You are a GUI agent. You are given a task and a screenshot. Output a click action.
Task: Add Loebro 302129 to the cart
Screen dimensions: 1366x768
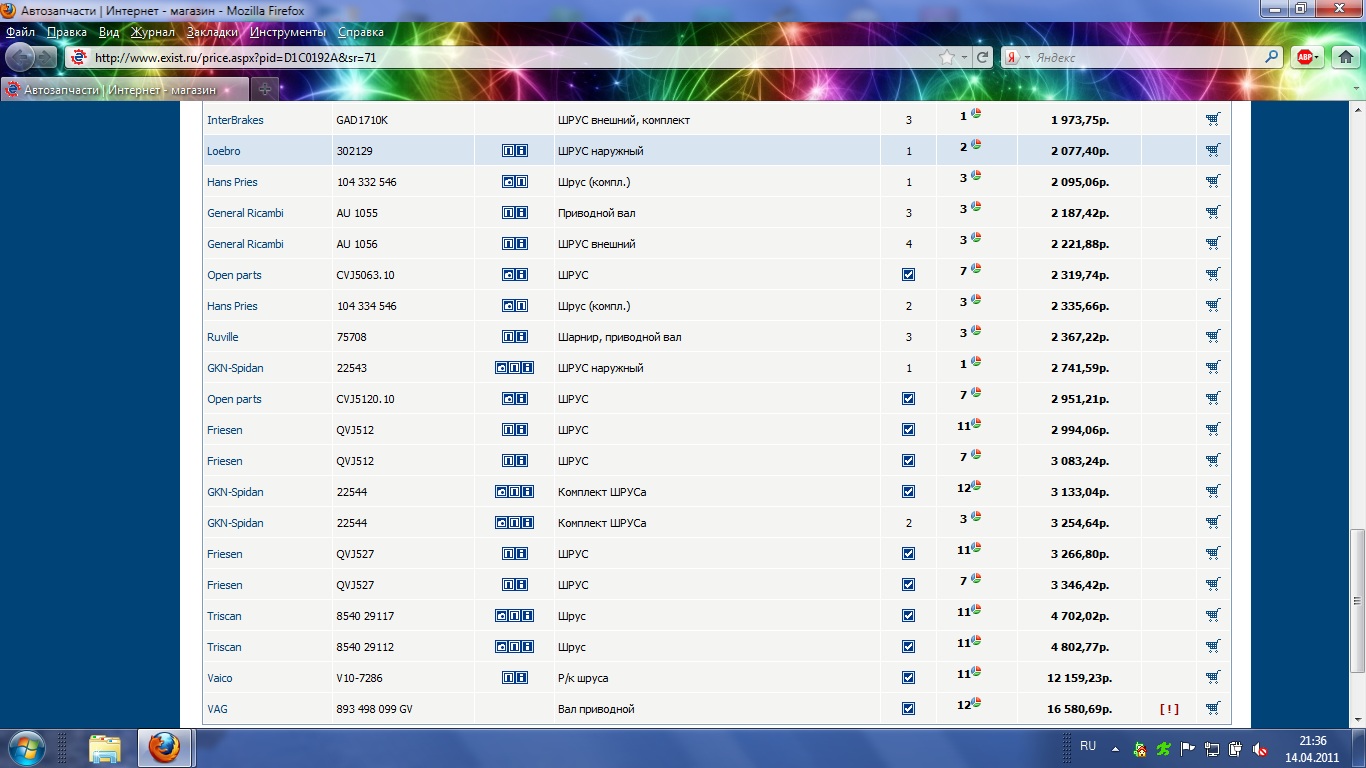pyautogui.click(x=1212, y=151)
